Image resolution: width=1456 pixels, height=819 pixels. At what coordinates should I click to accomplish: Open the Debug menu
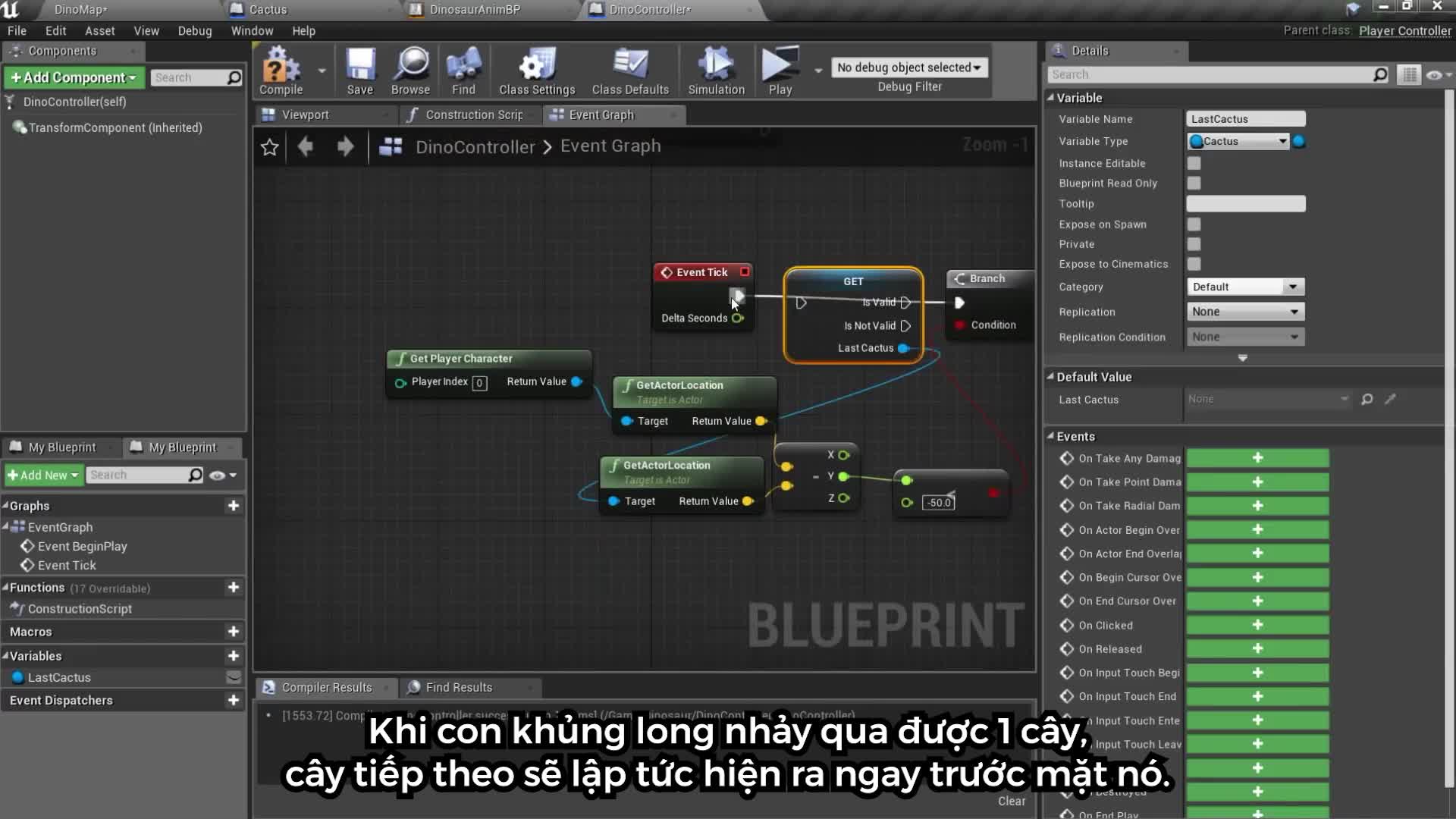click(x=195, y=31)
